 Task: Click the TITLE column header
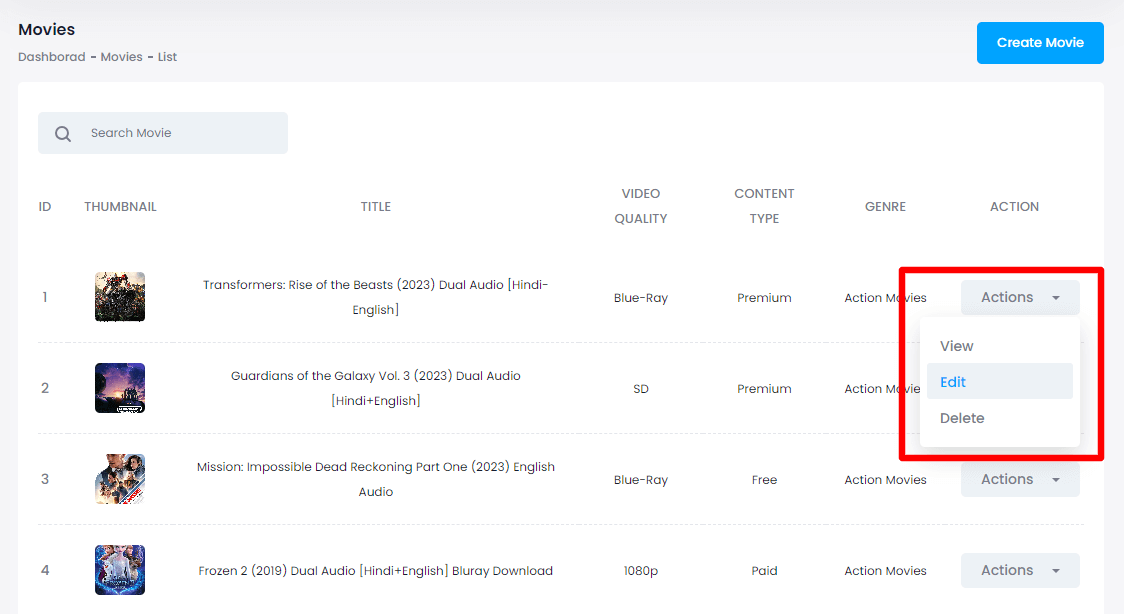(x=376, y=206)
